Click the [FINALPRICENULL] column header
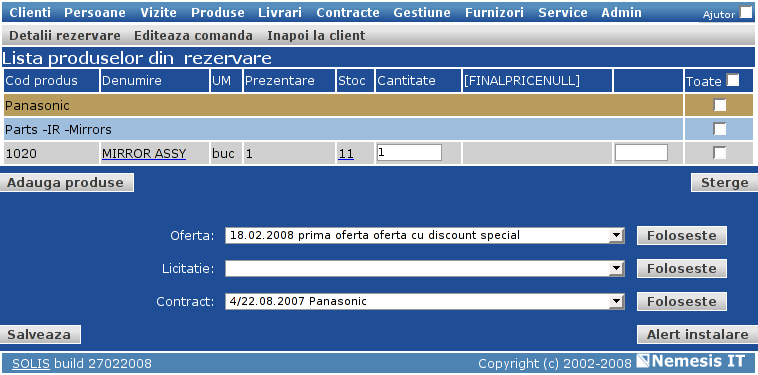Image resolution: width=758 pixels, height=375 pixels. coord(537,80)
